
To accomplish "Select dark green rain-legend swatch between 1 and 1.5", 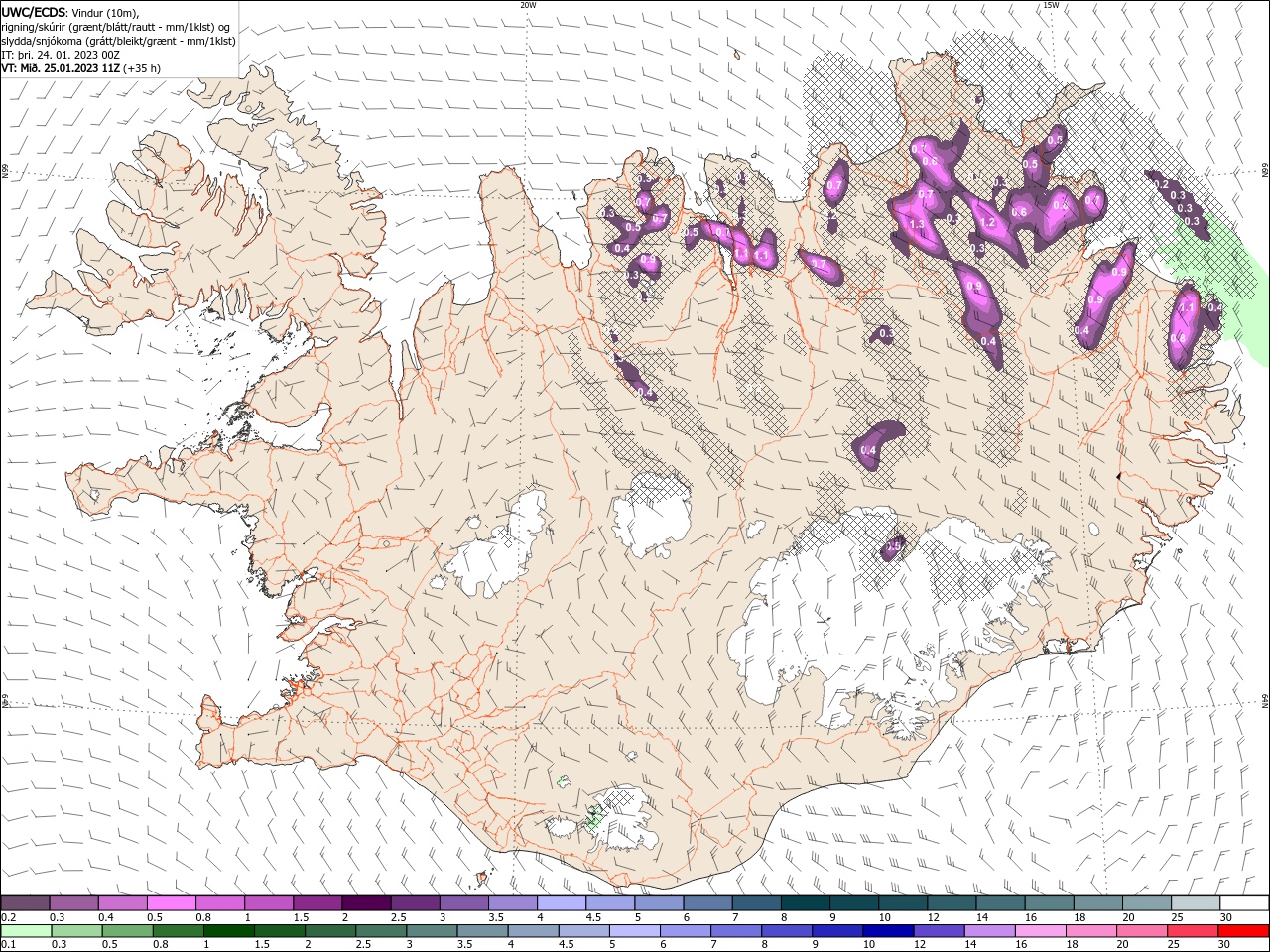I will click(x=228, y=931).
